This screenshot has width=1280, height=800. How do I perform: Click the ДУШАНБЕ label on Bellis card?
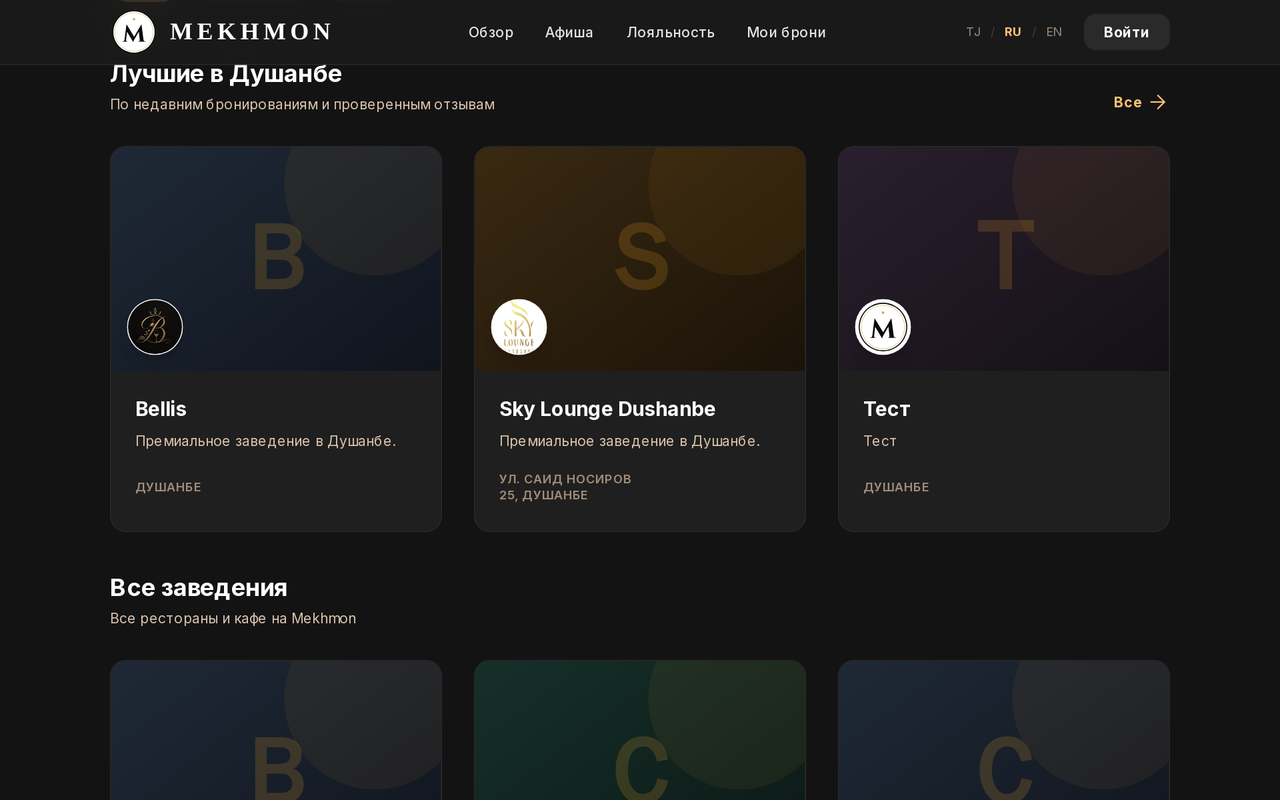pyautogui.click(x=168, y=487)
